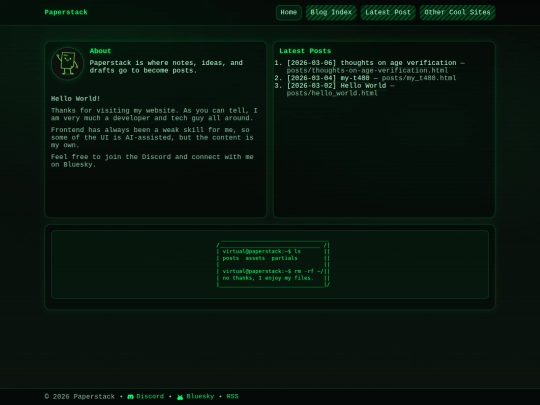Click the 'no thanks, I enjoy my files.' line

[x=268, y=278]
